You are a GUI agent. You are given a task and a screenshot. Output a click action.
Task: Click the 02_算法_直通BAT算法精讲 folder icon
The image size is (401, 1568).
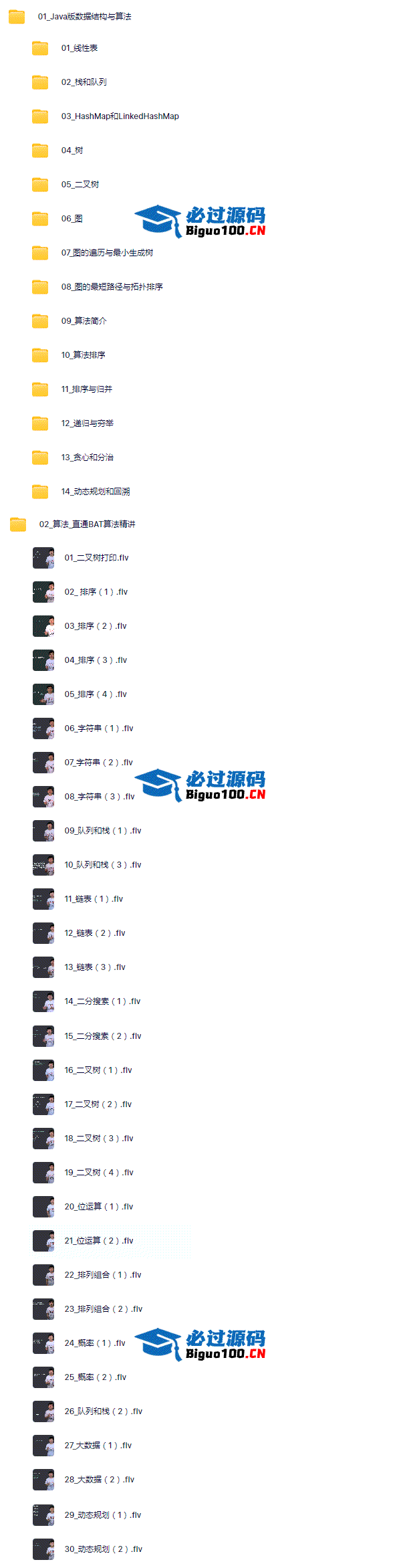[x=18, y=524]
